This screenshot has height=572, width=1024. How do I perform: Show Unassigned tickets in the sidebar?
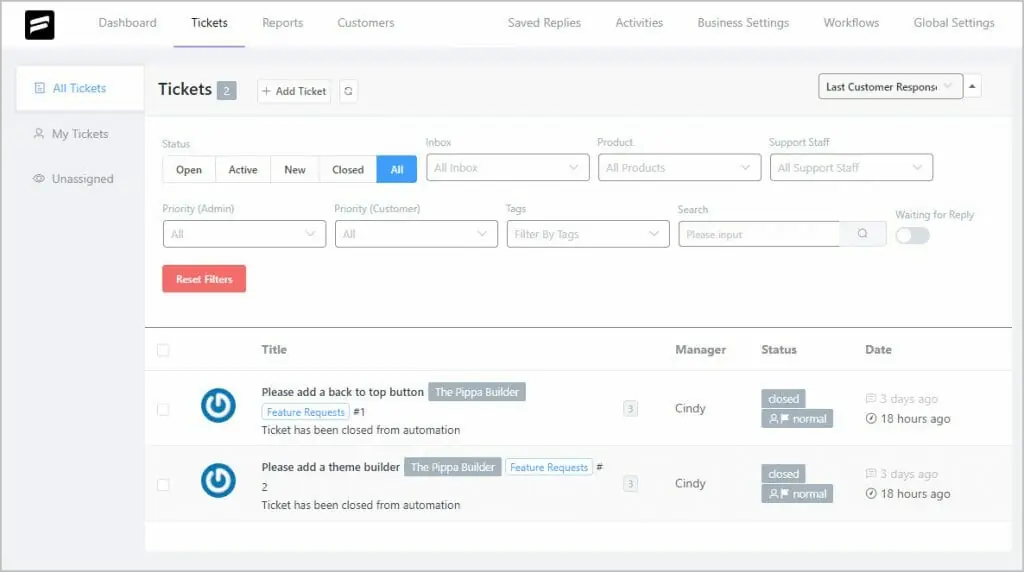coord(82,178)
